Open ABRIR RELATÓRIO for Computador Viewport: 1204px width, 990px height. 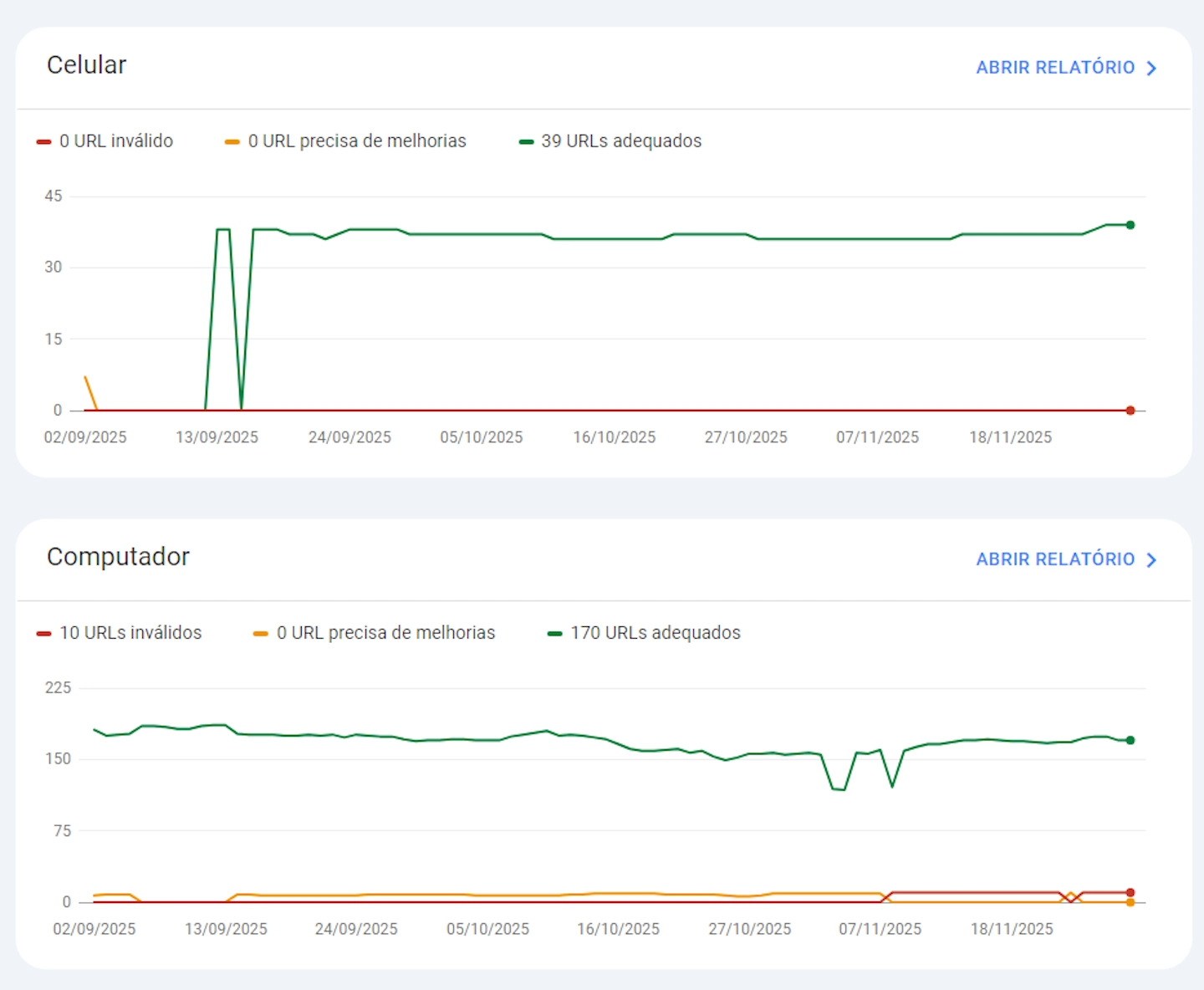pyautogui.click(x=1055, y=559)
